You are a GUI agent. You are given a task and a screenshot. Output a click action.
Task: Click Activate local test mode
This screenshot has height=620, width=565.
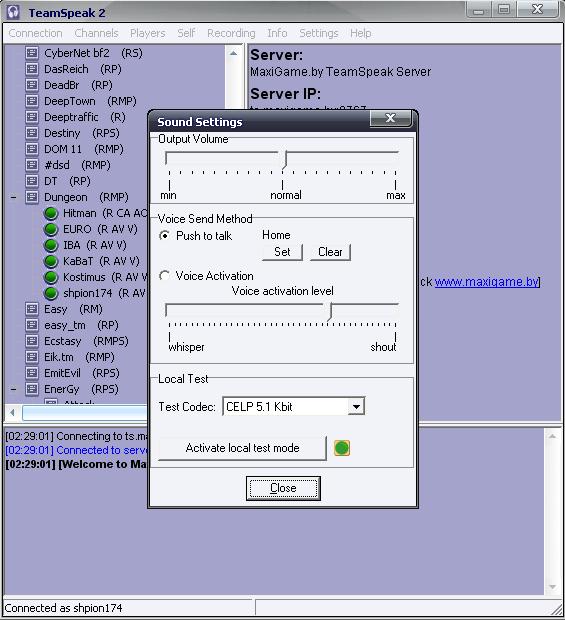point(242,448)
